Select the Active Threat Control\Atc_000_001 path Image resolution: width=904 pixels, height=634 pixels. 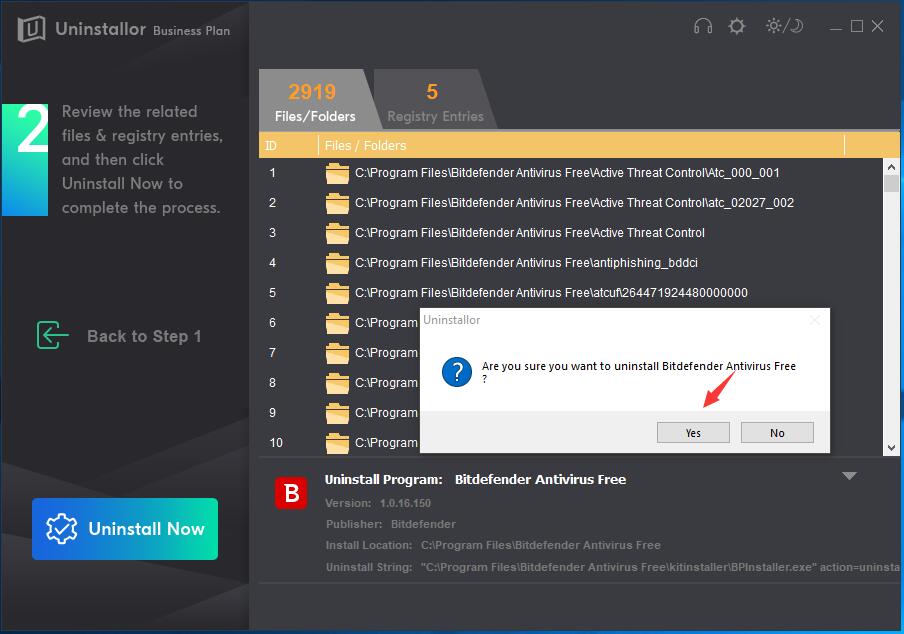(x=567, y=173)
